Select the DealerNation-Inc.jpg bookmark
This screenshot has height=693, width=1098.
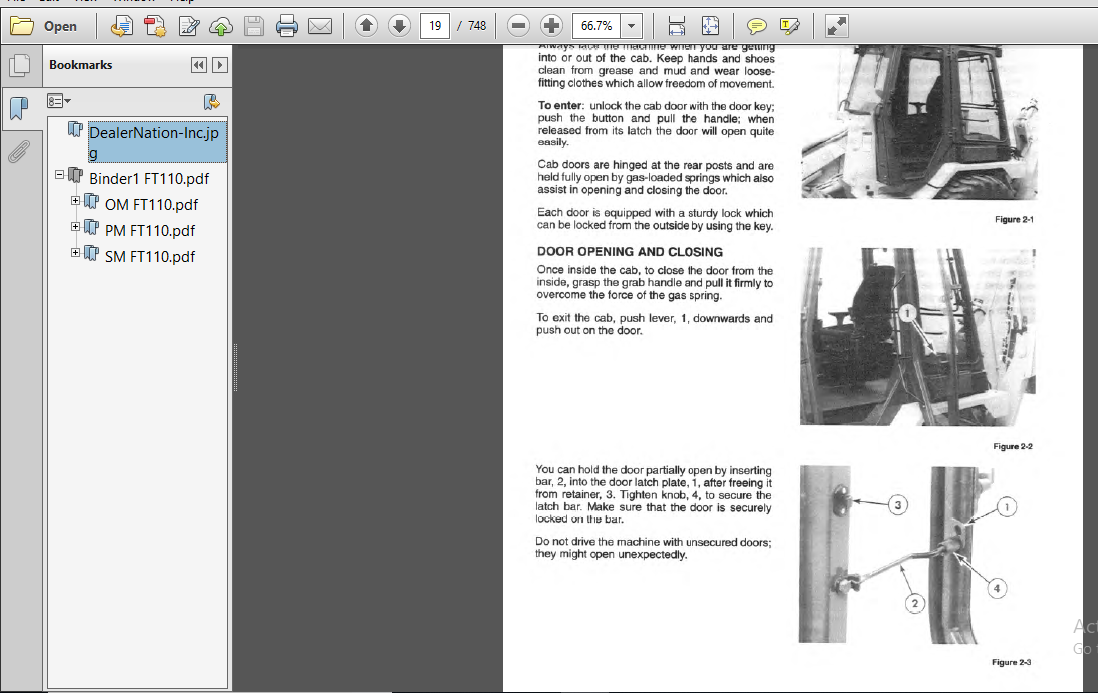tap(157, 142)
